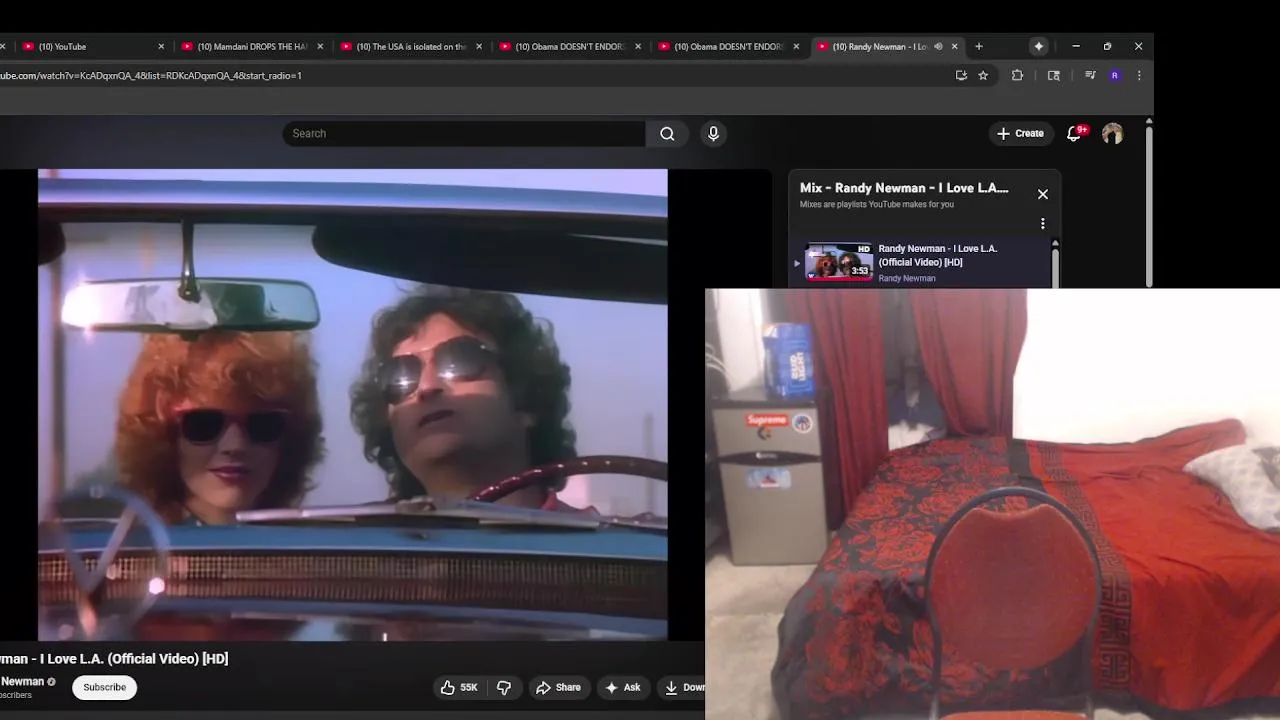Open the Chrome profile R menu
1280x720 pixels.
pos(1115,75)
